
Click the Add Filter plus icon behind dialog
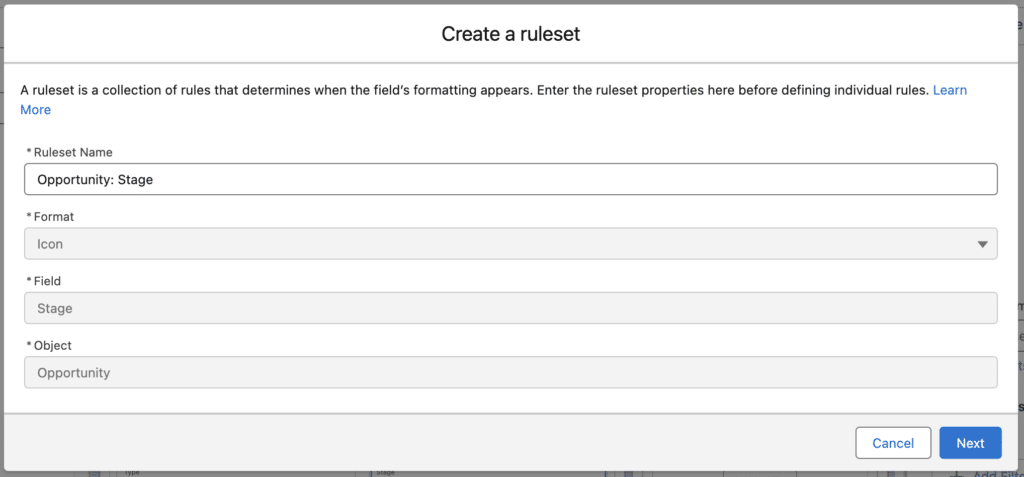point(957,474)
